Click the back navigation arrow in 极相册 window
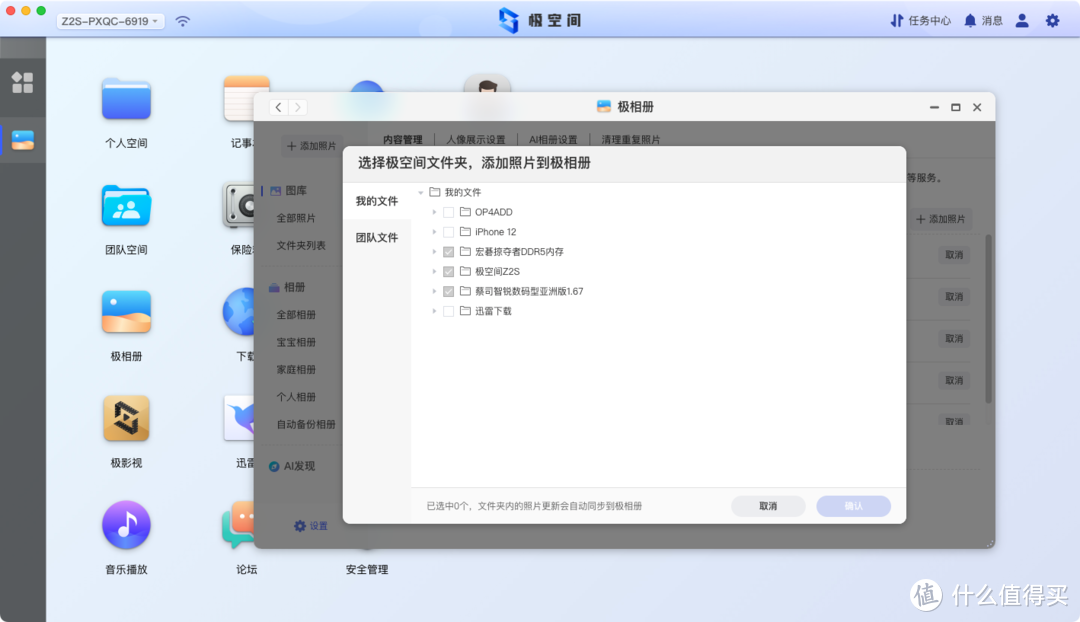Viewport: 1080px width, 622px height. point(278,106)
